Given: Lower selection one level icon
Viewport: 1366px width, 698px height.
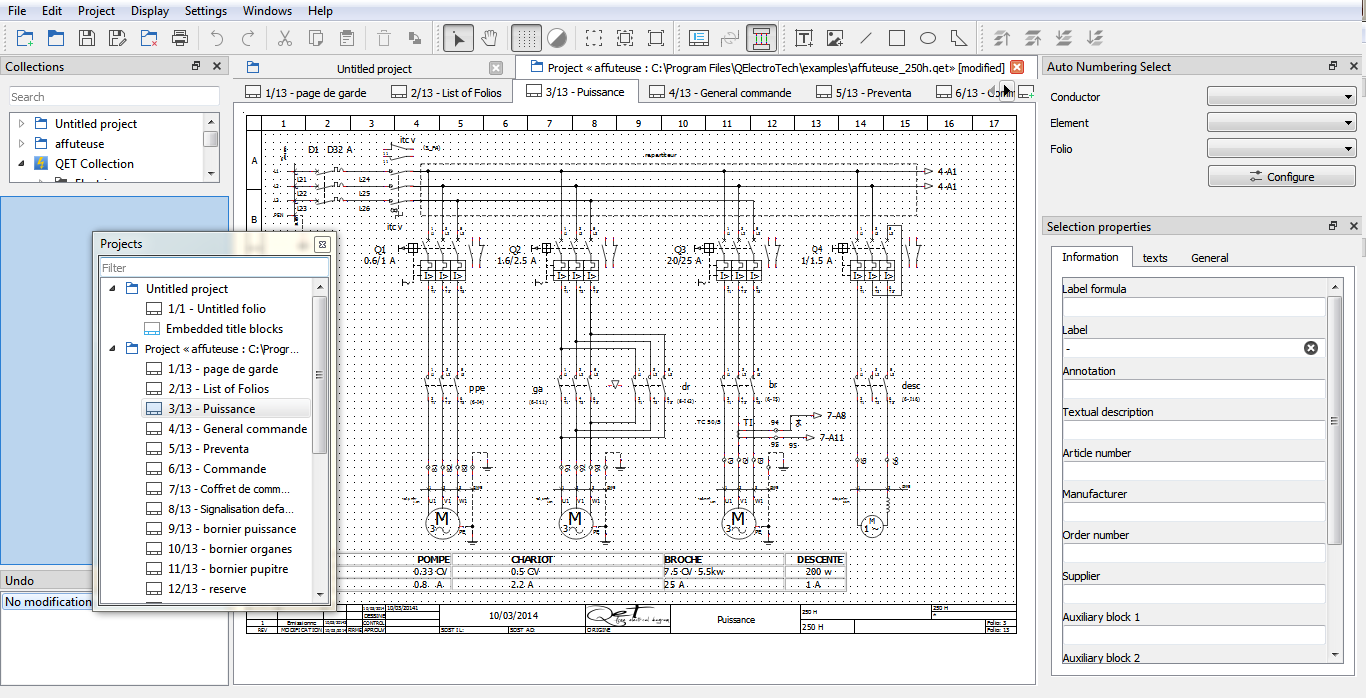Looking at the screenshot, I should (1064, 39).
